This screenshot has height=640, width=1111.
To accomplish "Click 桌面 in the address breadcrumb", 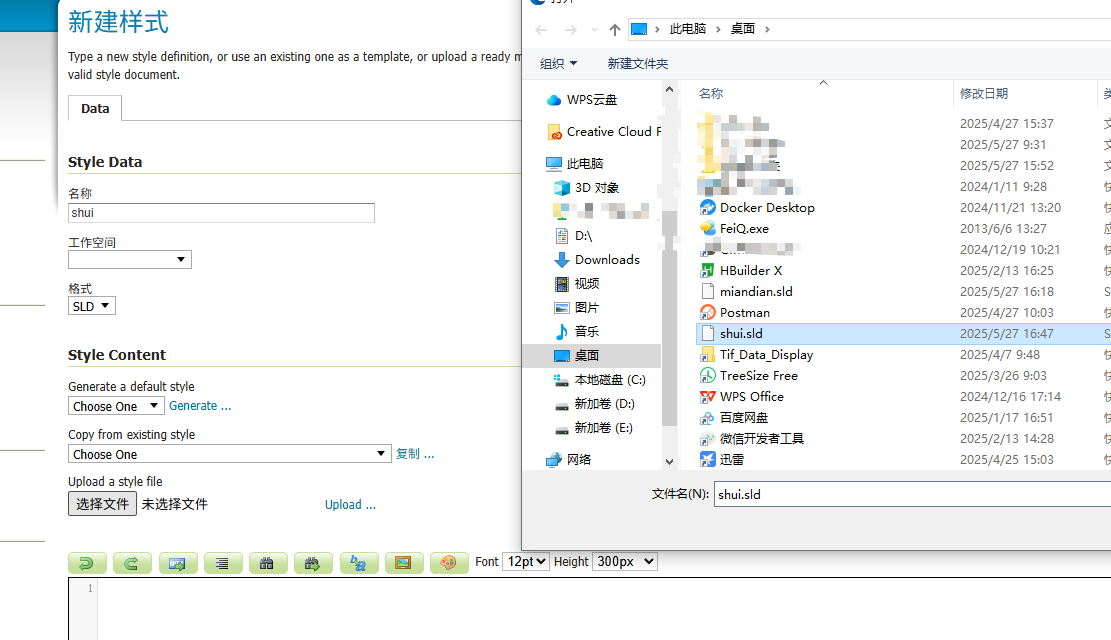I will point(743,29).
